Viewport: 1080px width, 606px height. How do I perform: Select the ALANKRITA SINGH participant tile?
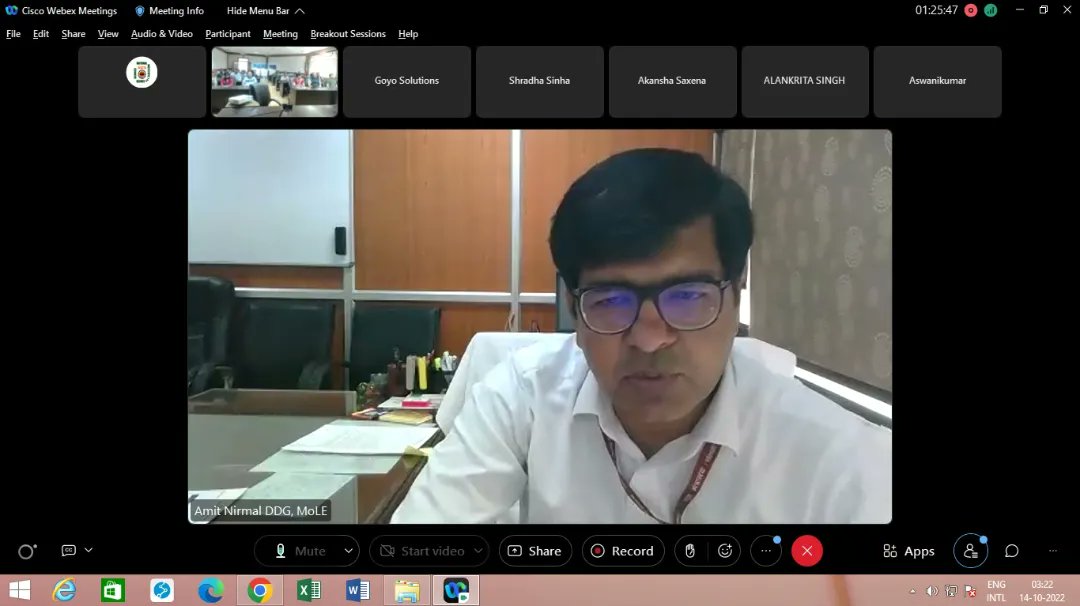pyautogui.click(x=804, y=81)
